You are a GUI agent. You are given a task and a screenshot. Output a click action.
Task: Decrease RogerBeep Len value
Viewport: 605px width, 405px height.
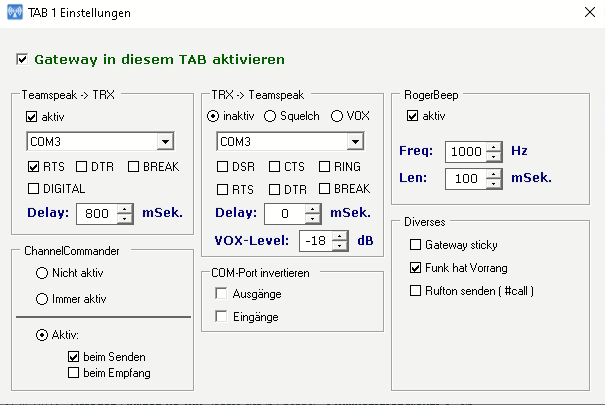493,184
